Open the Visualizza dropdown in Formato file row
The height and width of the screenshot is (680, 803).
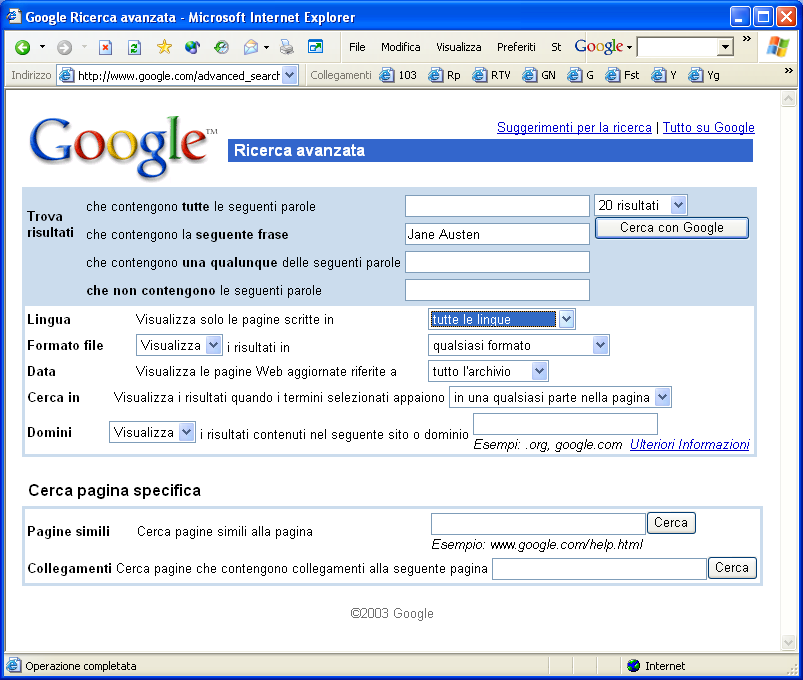point(179,345)
